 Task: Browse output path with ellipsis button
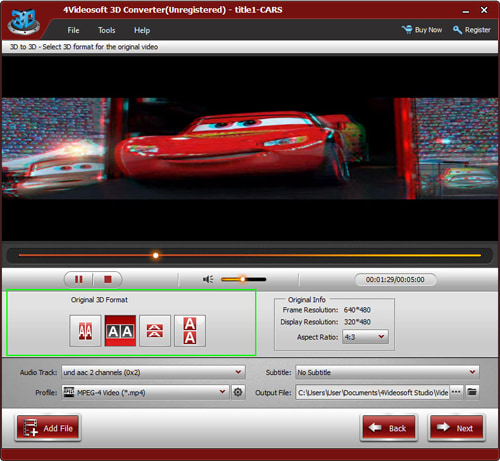tap(456, 392)
